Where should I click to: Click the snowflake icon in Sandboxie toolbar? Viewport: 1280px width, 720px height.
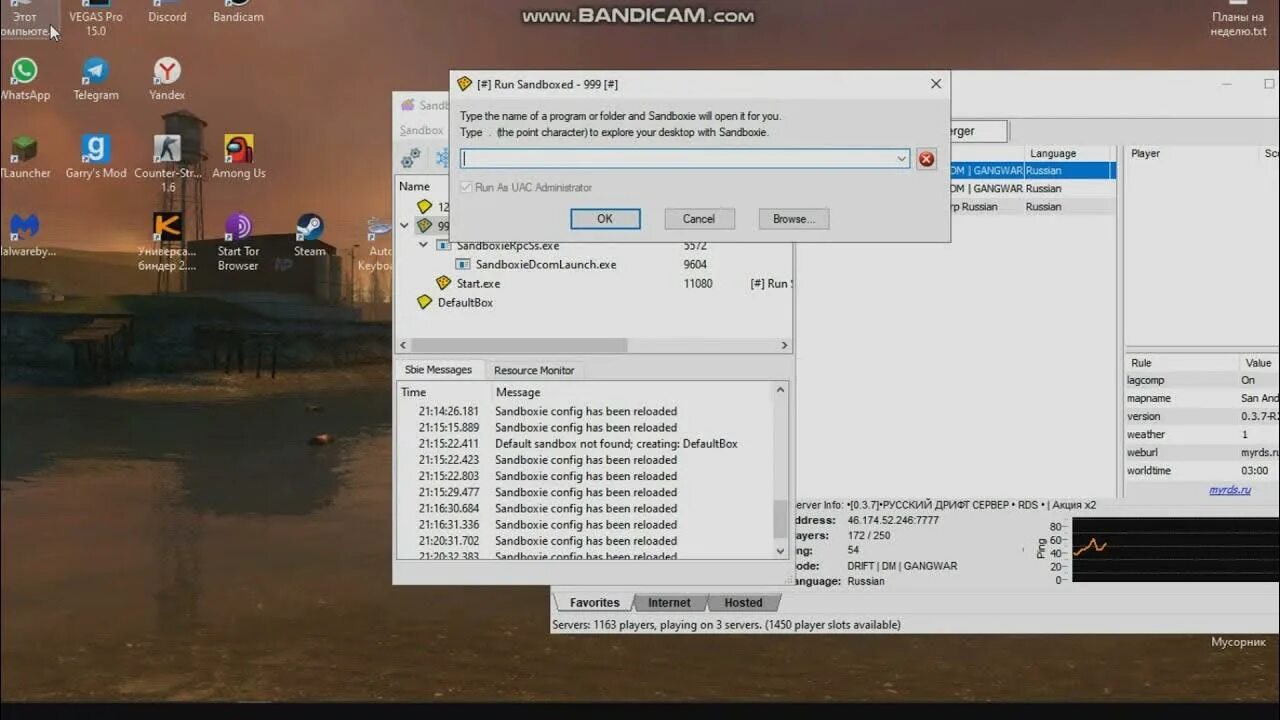point(442,158)
